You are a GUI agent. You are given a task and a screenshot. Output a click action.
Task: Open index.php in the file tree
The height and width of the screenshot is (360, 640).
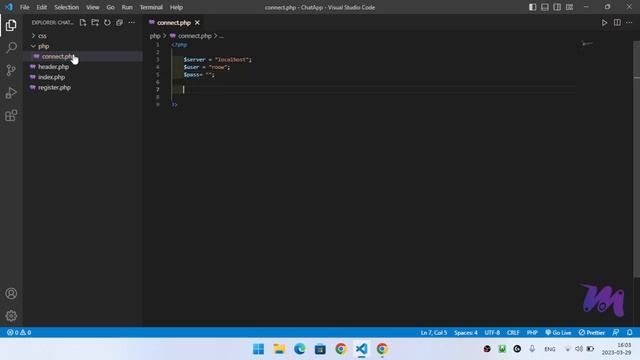click(83, 77)
